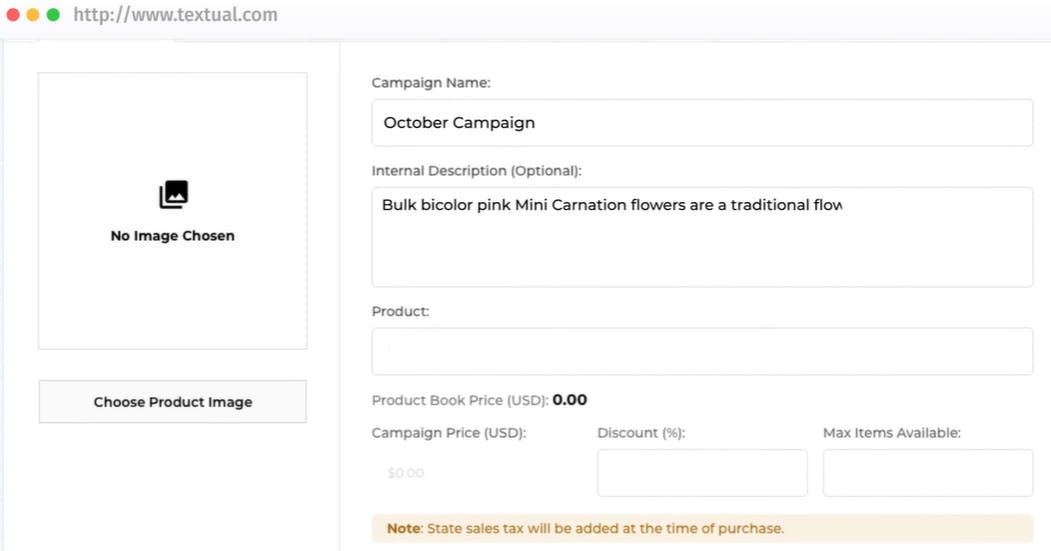This screenshot has height=551, width=1051.
Task: Click the "Discount (%):" label
Action: (641, 433)
